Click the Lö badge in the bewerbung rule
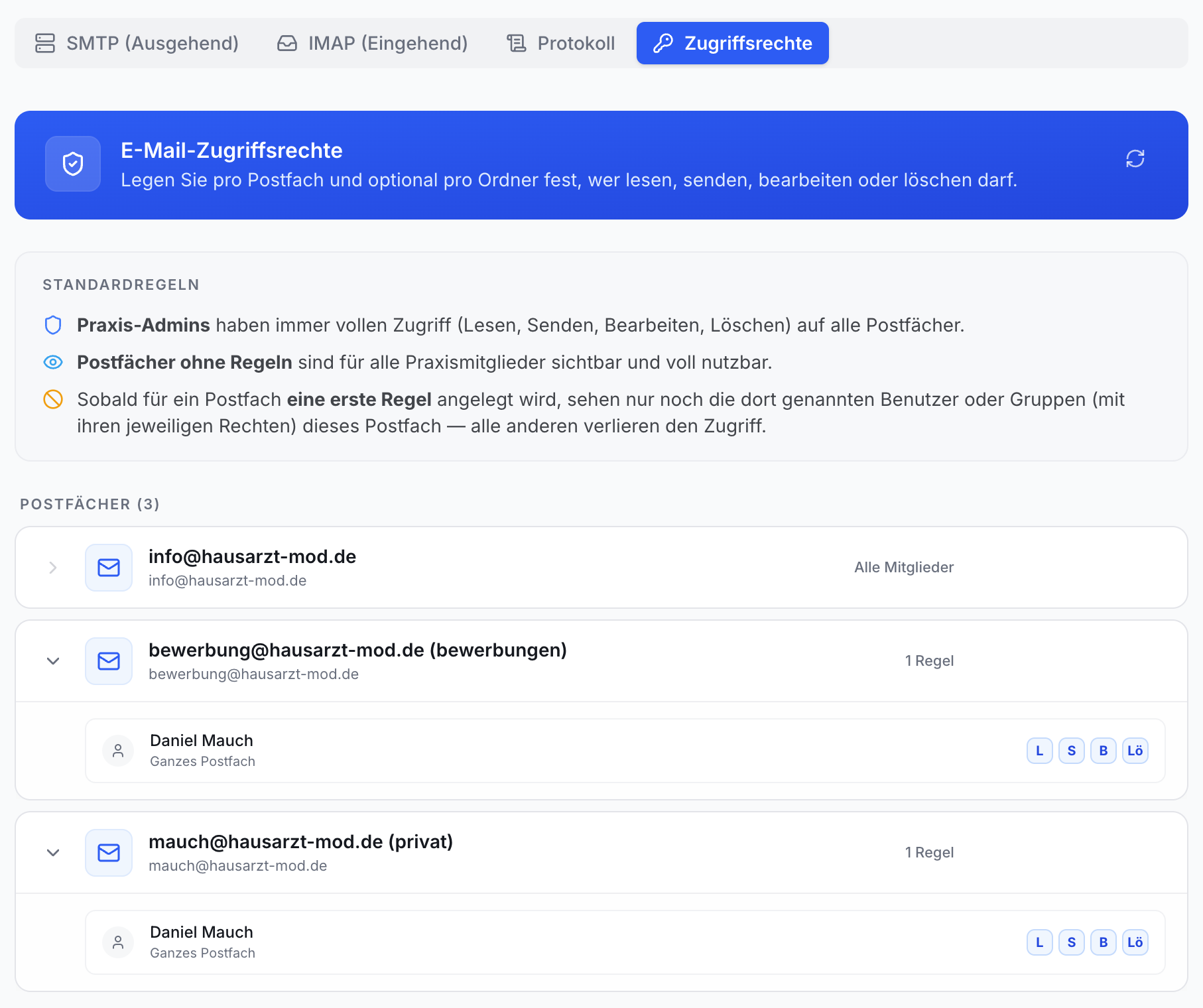This screenshot has height=1008, width=1203. [1135, 751]
